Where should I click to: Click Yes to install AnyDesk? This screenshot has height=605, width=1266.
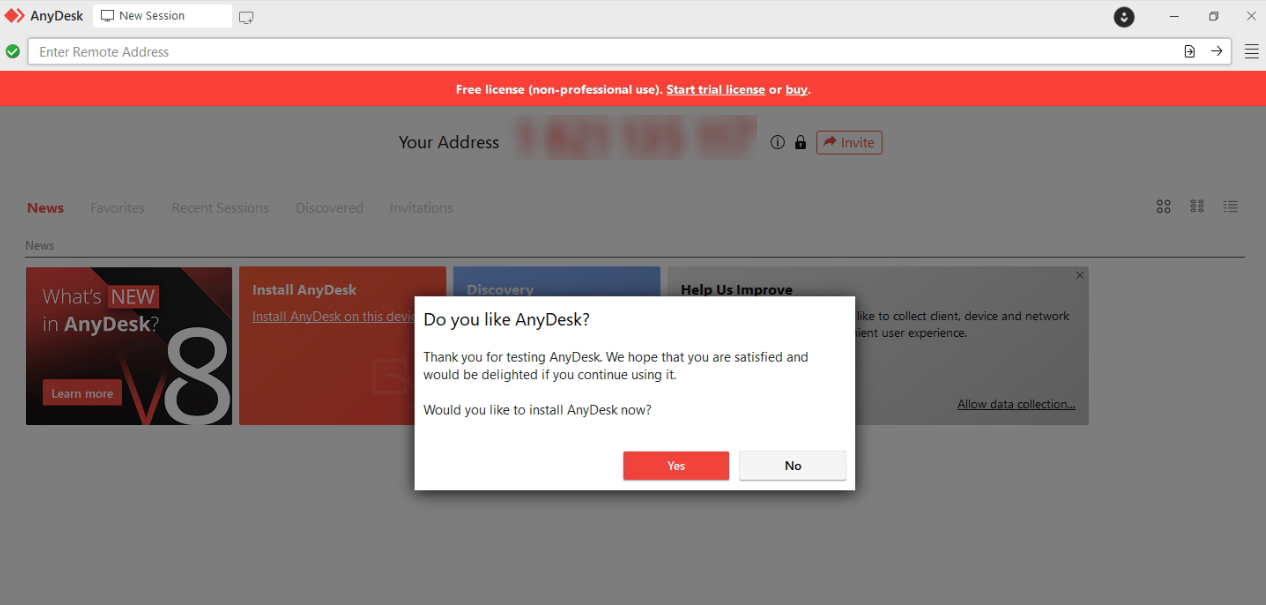click(x=676, y=466)
